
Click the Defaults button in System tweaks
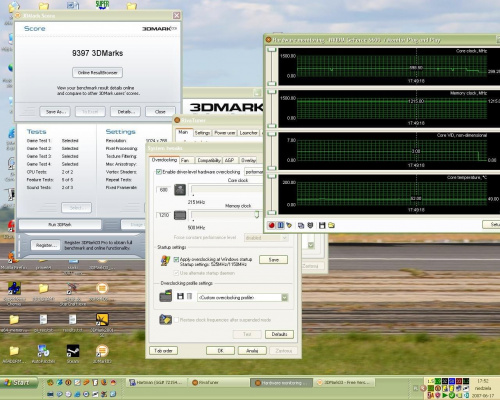(279, 334)
